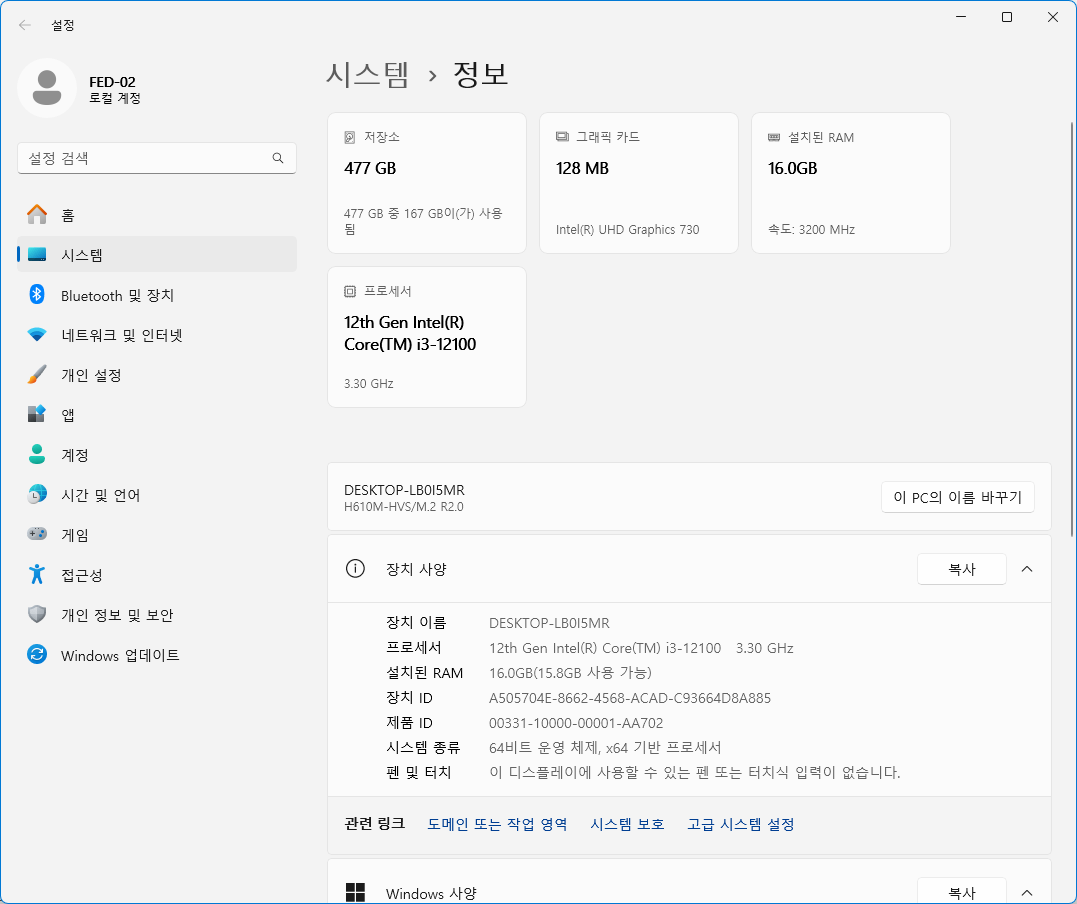Open 고급 시스템 설정 link
The width and height of the screenshot is (1077, 904).
coord(740,824)
